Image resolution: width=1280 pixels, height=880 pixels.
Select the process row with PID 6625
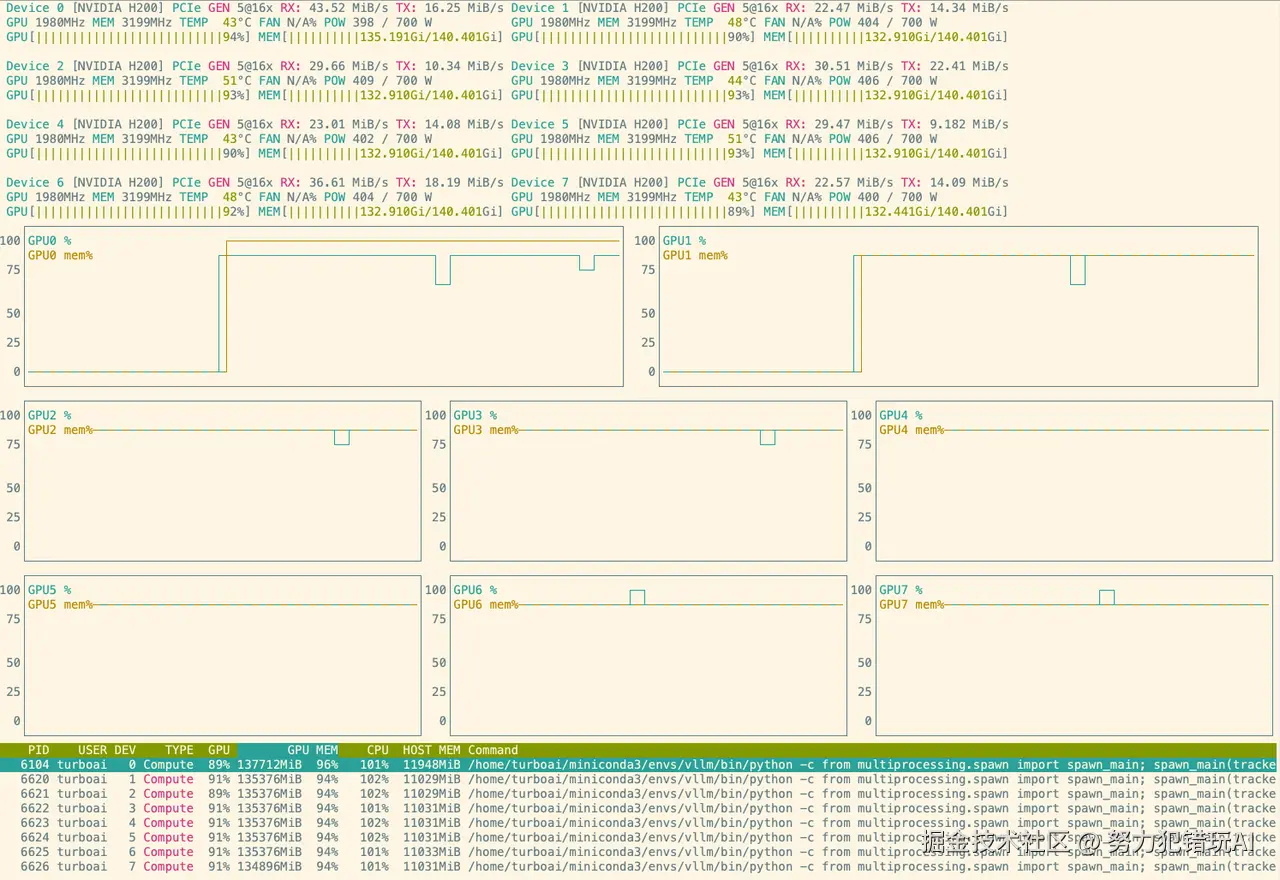click(640, 852)
